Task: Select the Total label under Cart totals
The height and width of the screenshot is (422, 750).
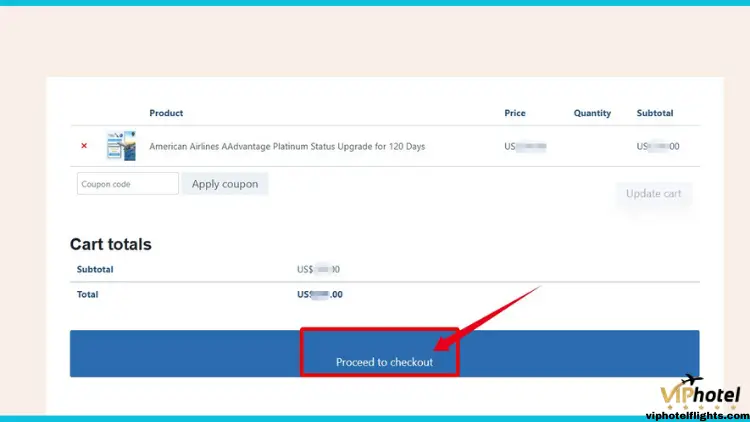Action: pyautogui.click(x=88, y=295)
